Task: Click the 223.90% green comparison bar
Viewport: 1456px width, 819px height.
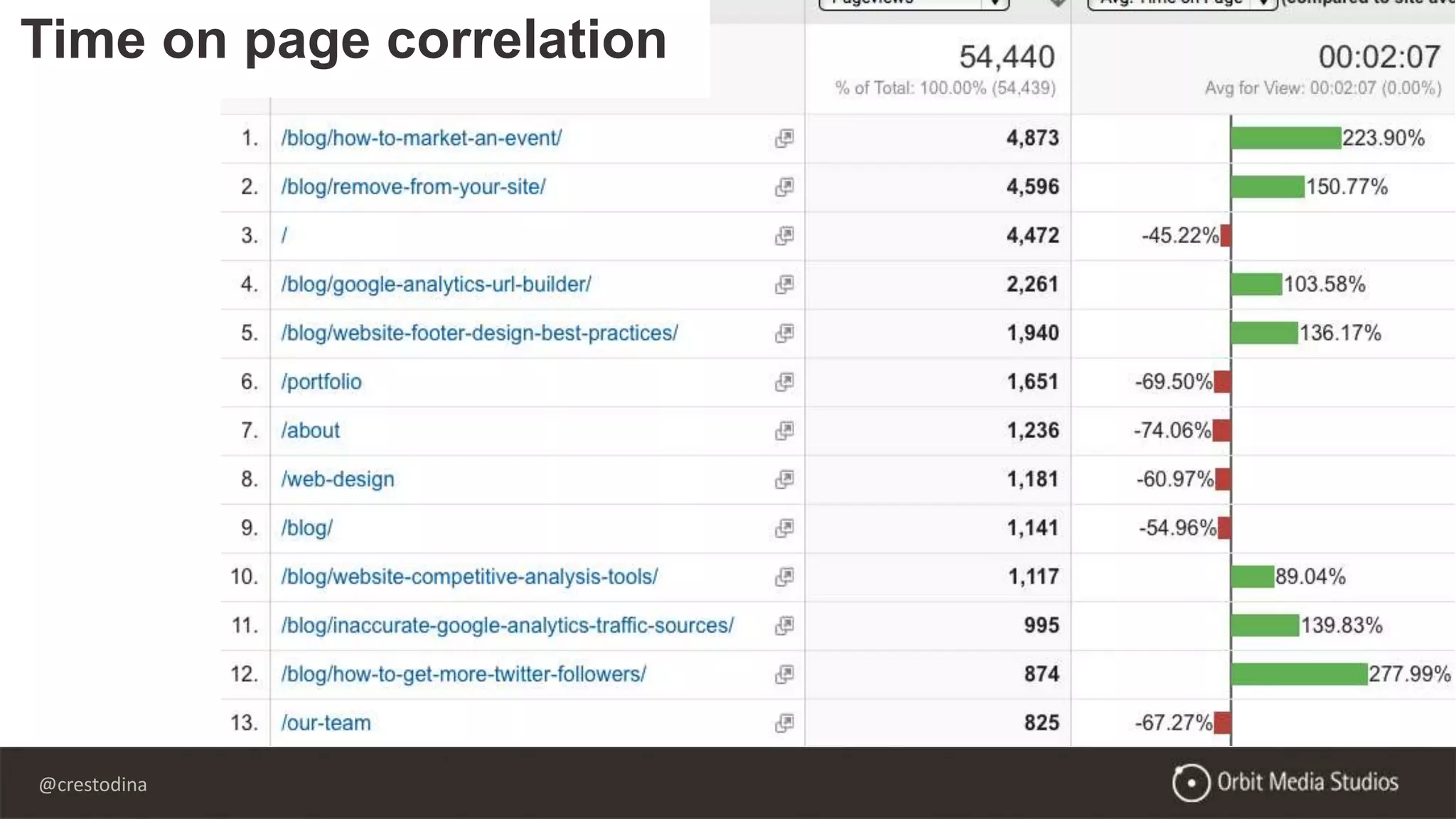Action: tap(1286, 138)
